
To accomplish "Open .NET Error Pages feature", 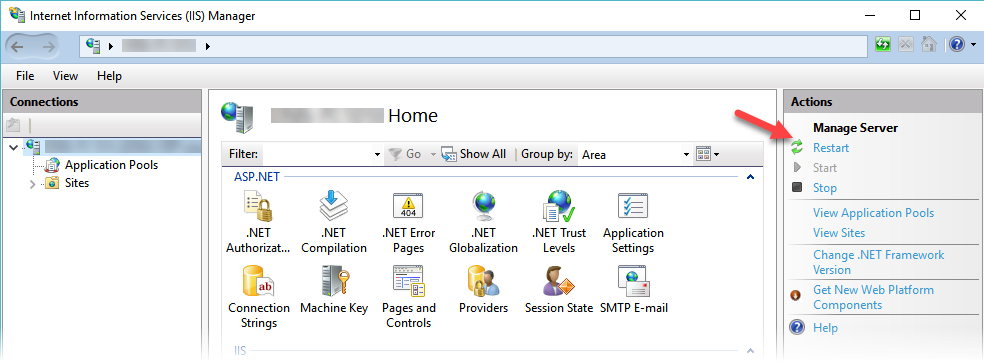I will pos(409,222).
